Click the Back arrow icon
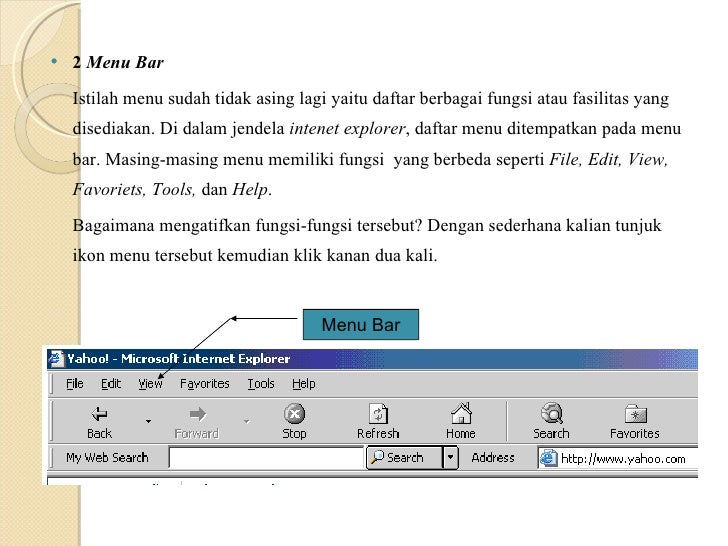Screen dimensions: 728x546 pyautogui.click(x=99, y=414)
